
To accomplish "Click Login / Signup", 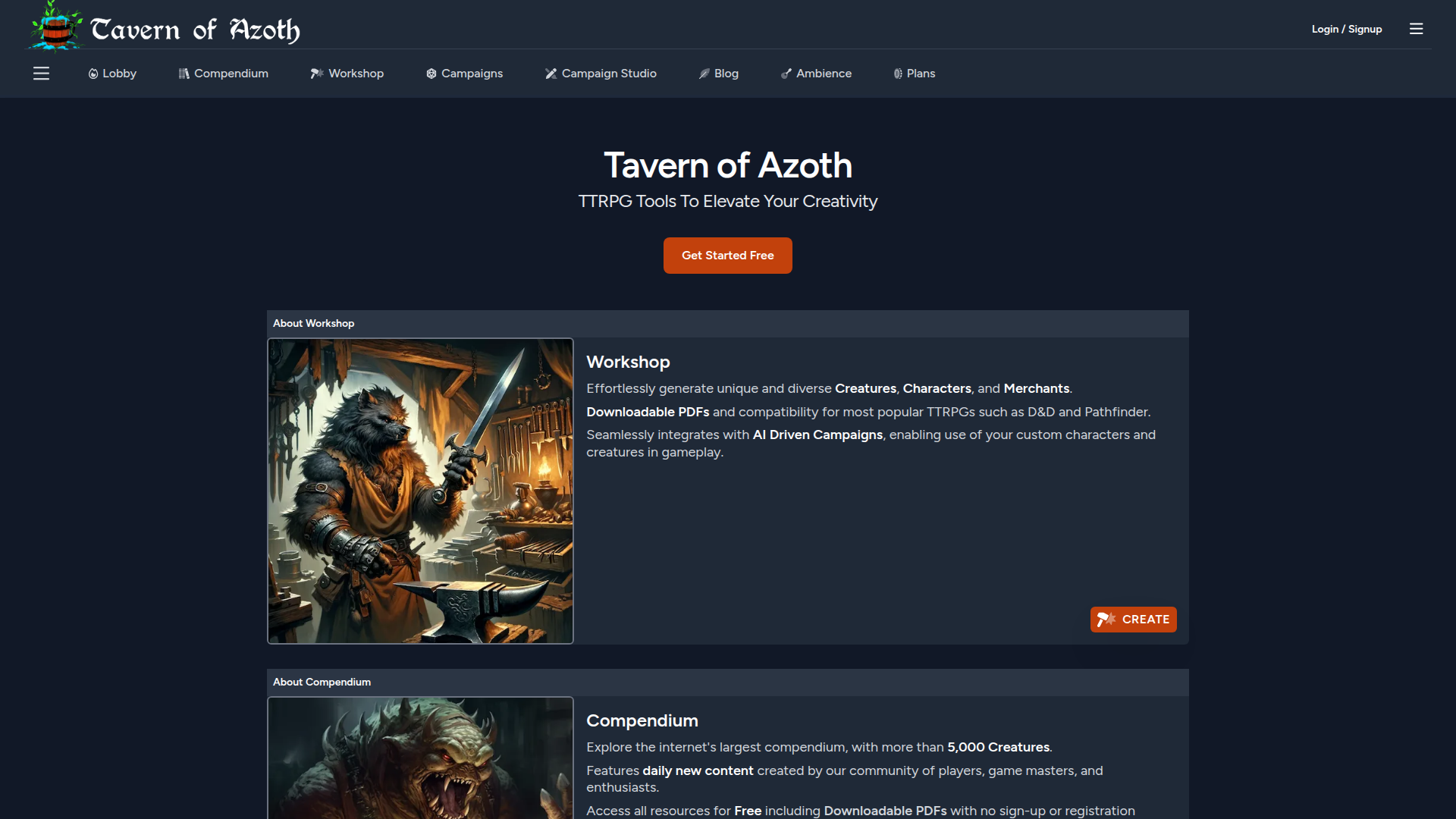I will (x=1347, y=29).
